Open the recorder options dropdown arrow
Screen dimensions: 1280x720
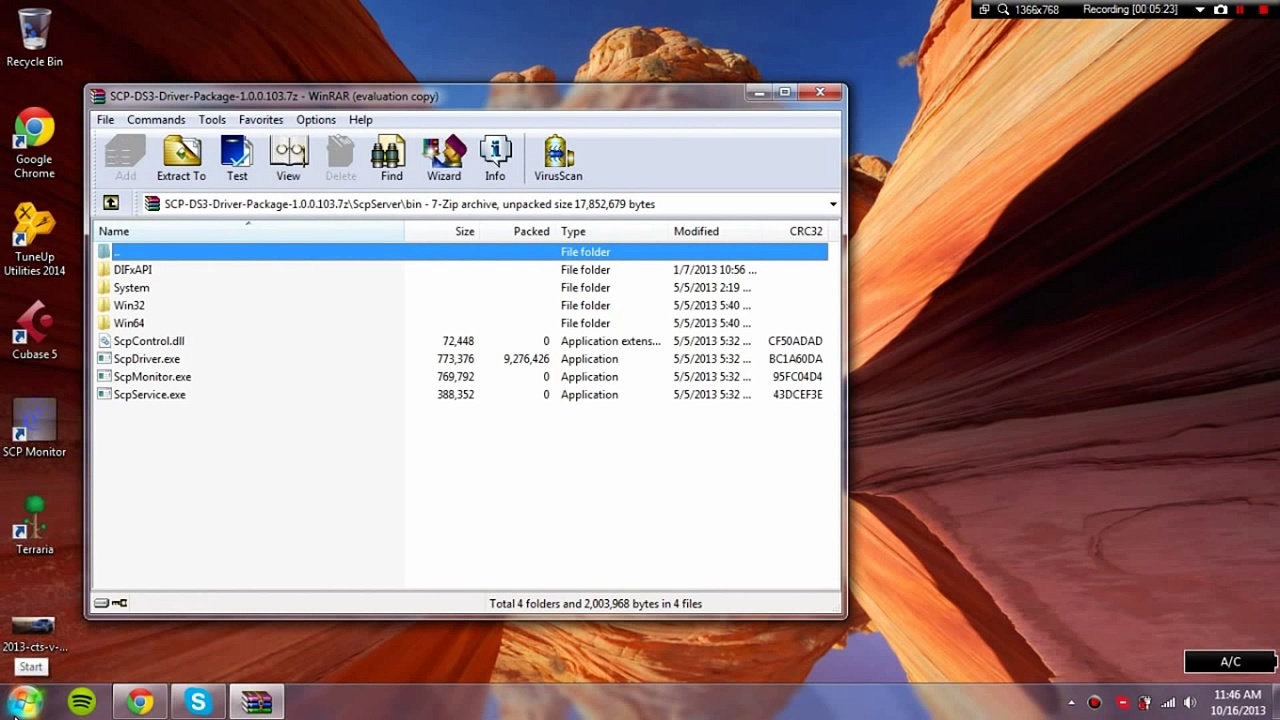click(1200, 10)
